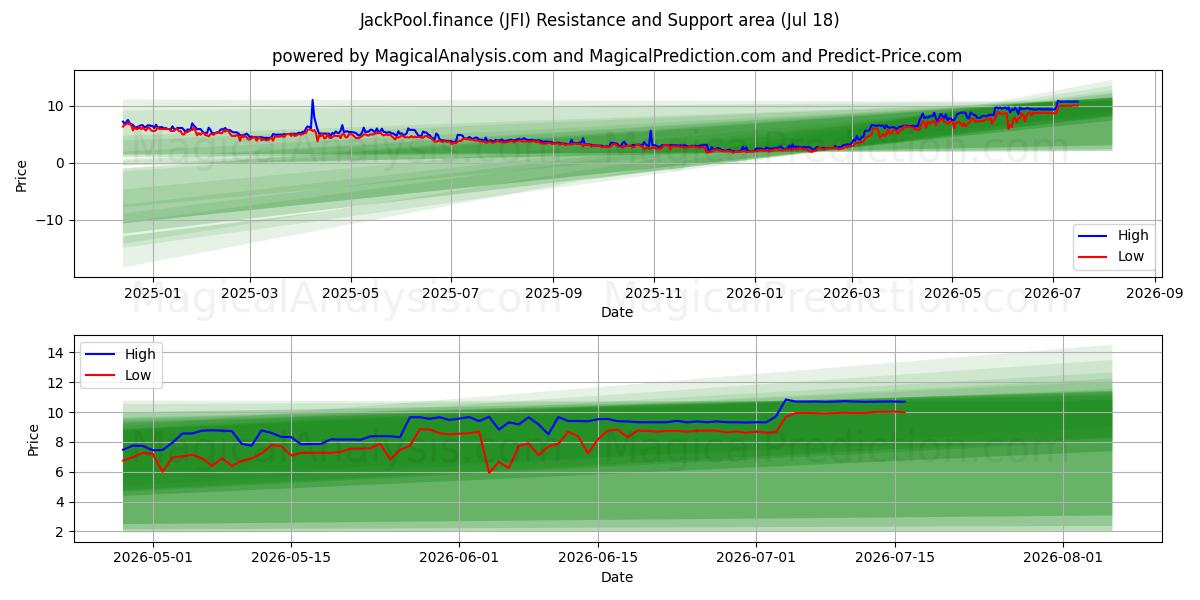The width and height of the screenshot is (1200, 600).
Task: Click the '2026-01' date tick label
Action: [x=754, y=294]
